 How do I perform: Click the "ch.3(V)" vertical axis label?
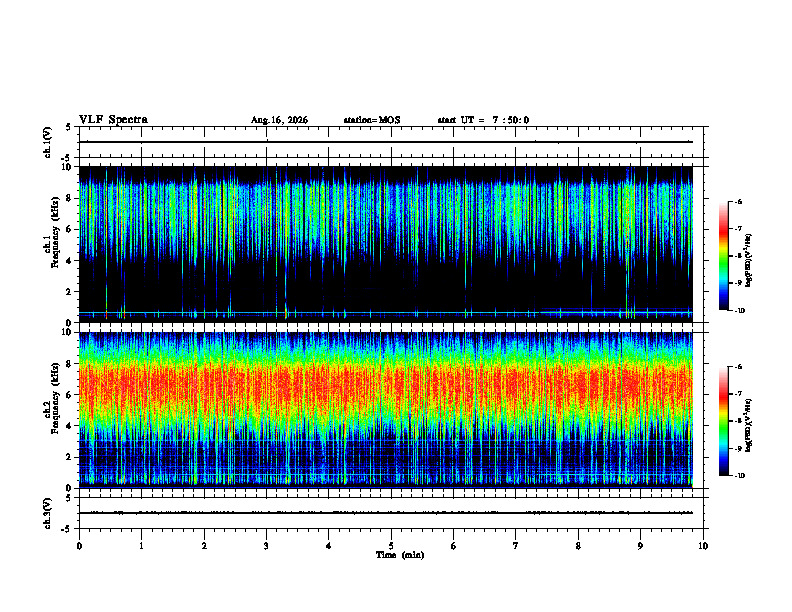(x=48, y=513)
